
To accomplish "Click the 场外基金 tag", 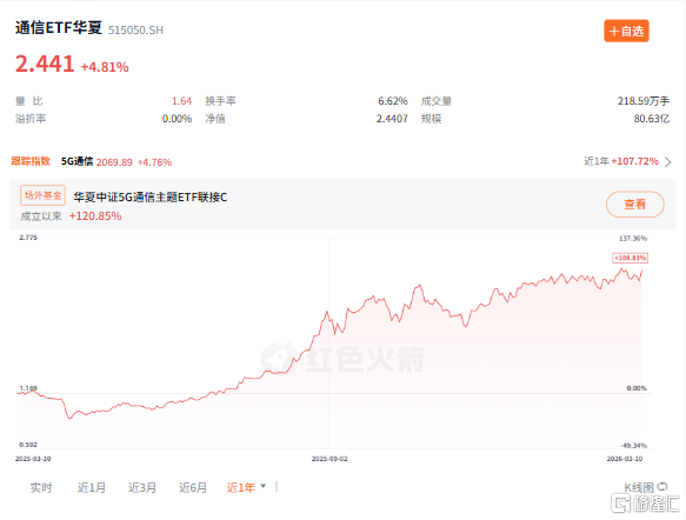I will click(43, 195).
